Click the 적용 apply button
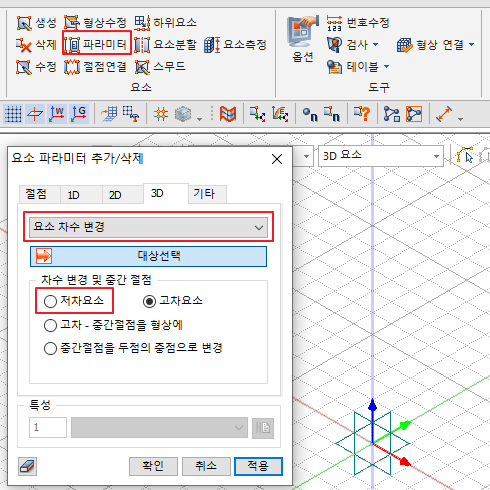Image resolution: width=490 pixels, height=490 pixels. click(x=258, y=466)
